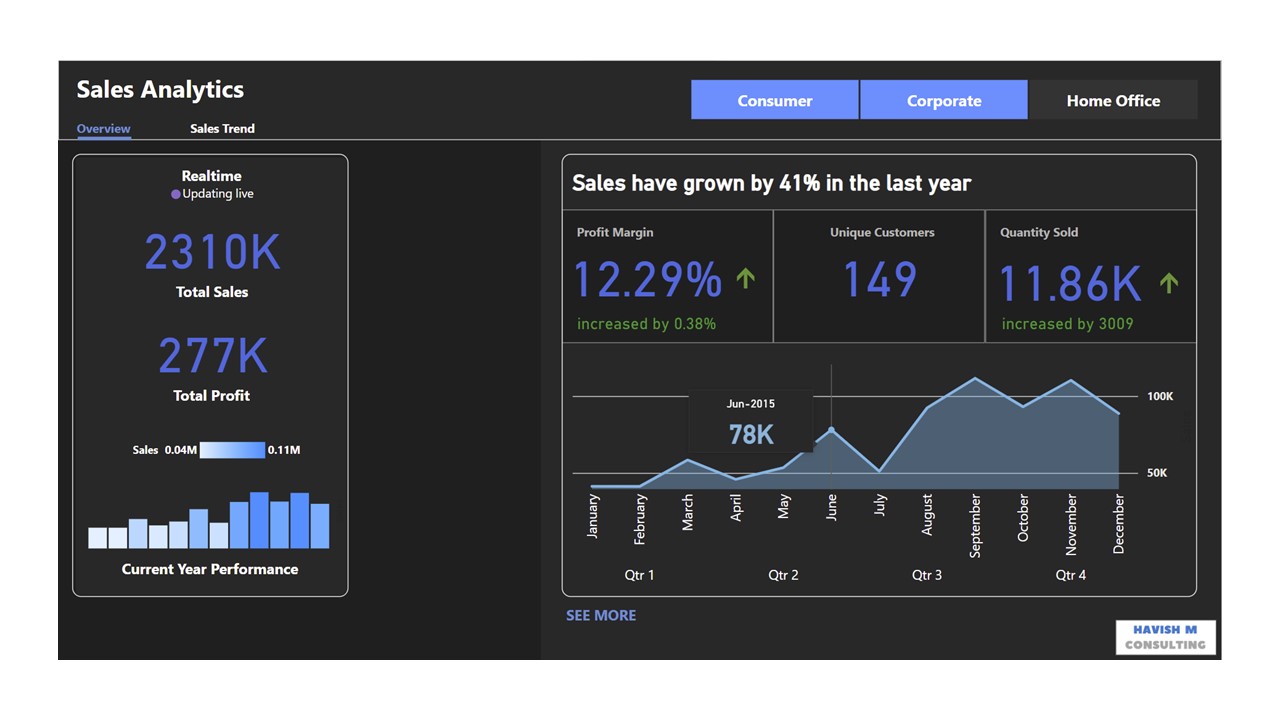Click the 0.04M legend minimum value
The height and width of the screenshot is (720, 1280).
pyautogui.click(x=180, y=450)
